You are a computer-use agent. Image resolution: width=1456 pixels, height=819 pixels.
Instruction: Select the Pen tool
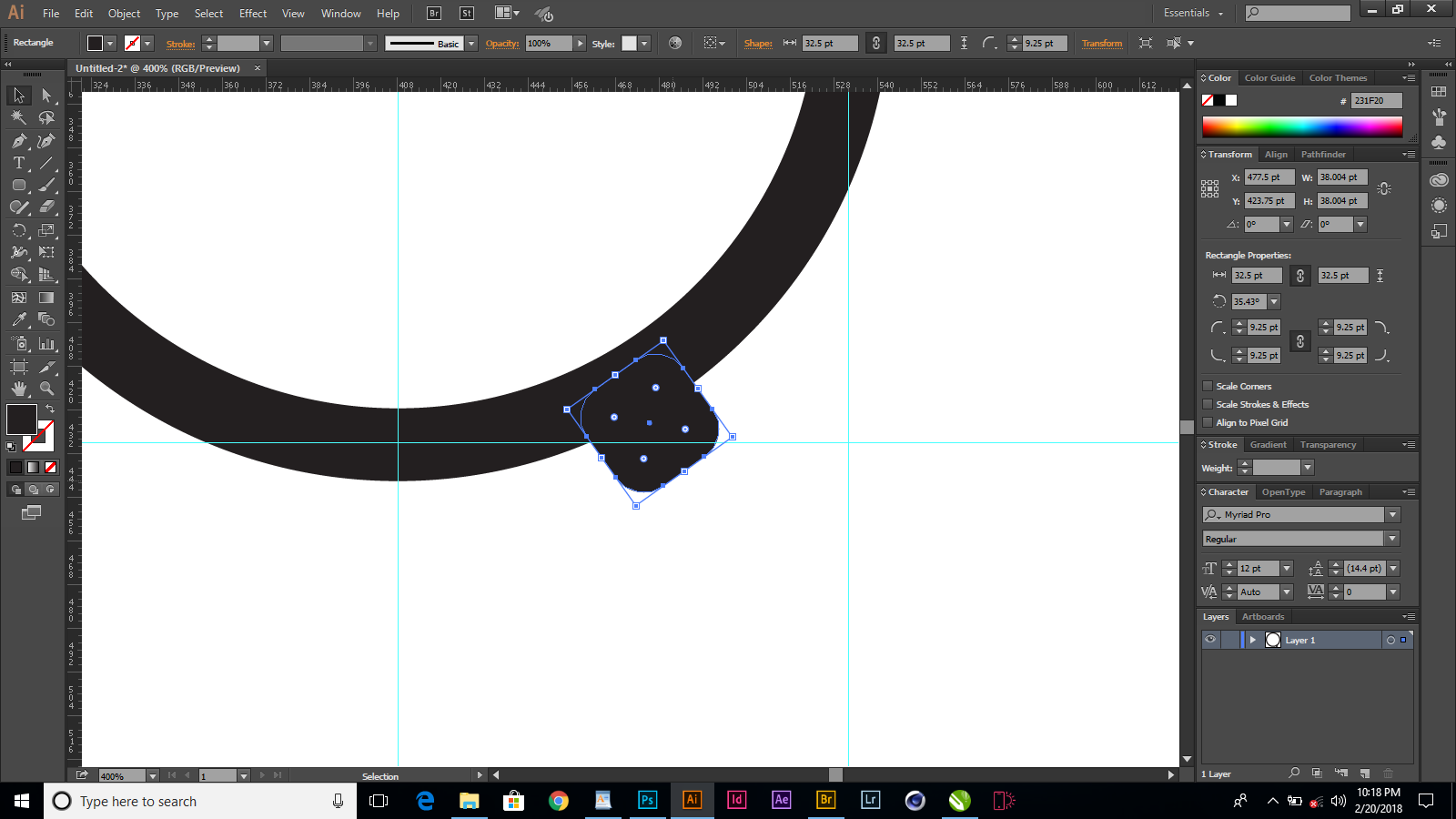[19, 141]
